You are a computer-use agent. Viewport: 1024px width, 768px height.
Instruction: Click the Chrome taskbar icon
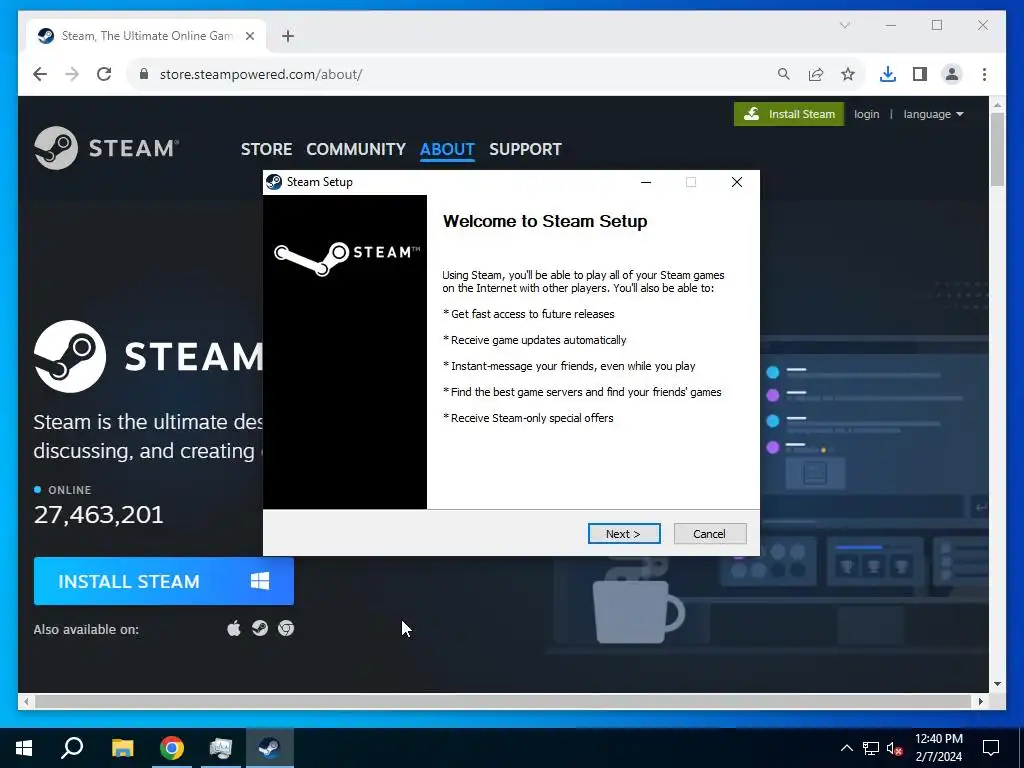[x=172, y=748]
